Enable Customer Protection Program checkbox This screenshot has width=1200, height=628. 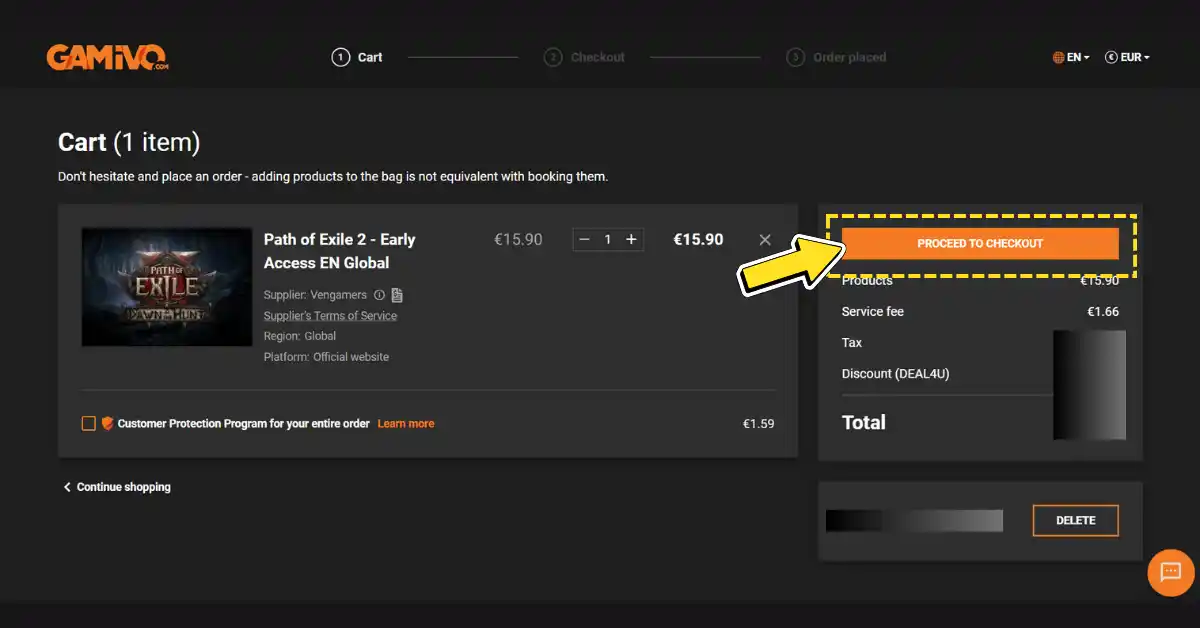tap(89, 423)
